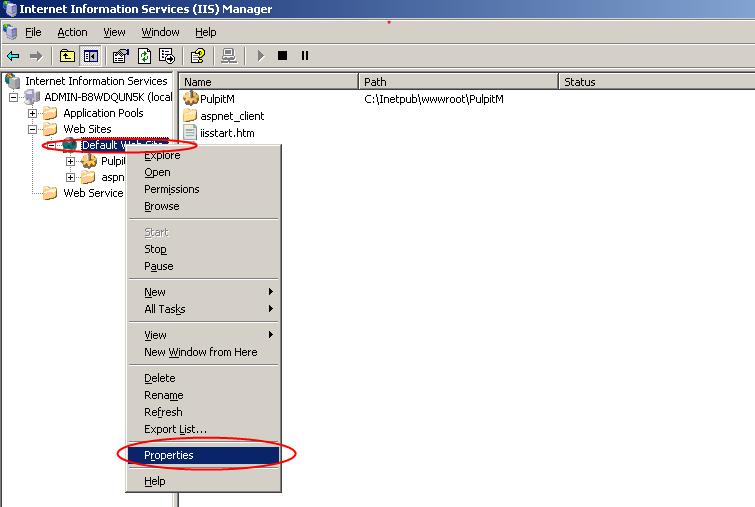Open the All Tasks submenu arrow
Screen dimensions: 755x507
271,309
